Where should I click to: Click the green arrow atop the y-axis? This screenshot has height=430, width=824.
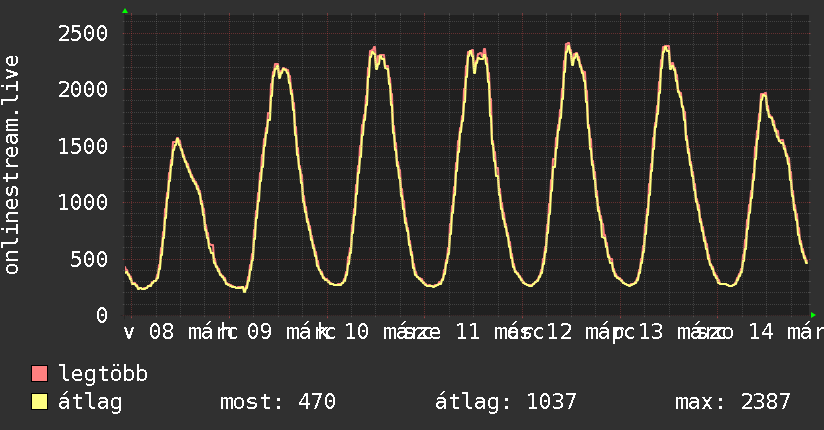125,11
